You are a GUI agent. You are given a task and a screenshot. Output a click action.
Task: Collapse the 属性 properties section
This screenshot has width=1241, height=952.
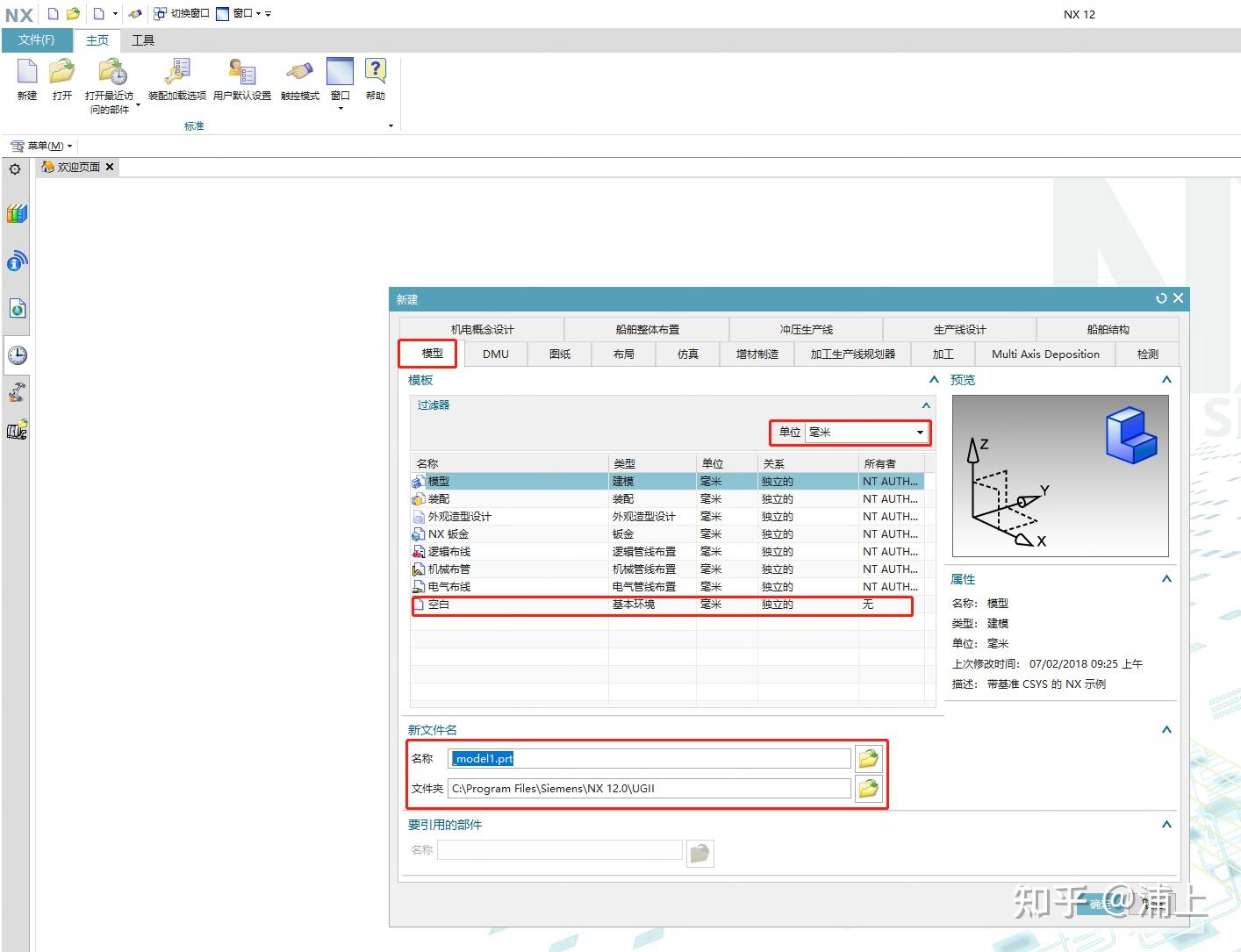(x=1166, y=579)
